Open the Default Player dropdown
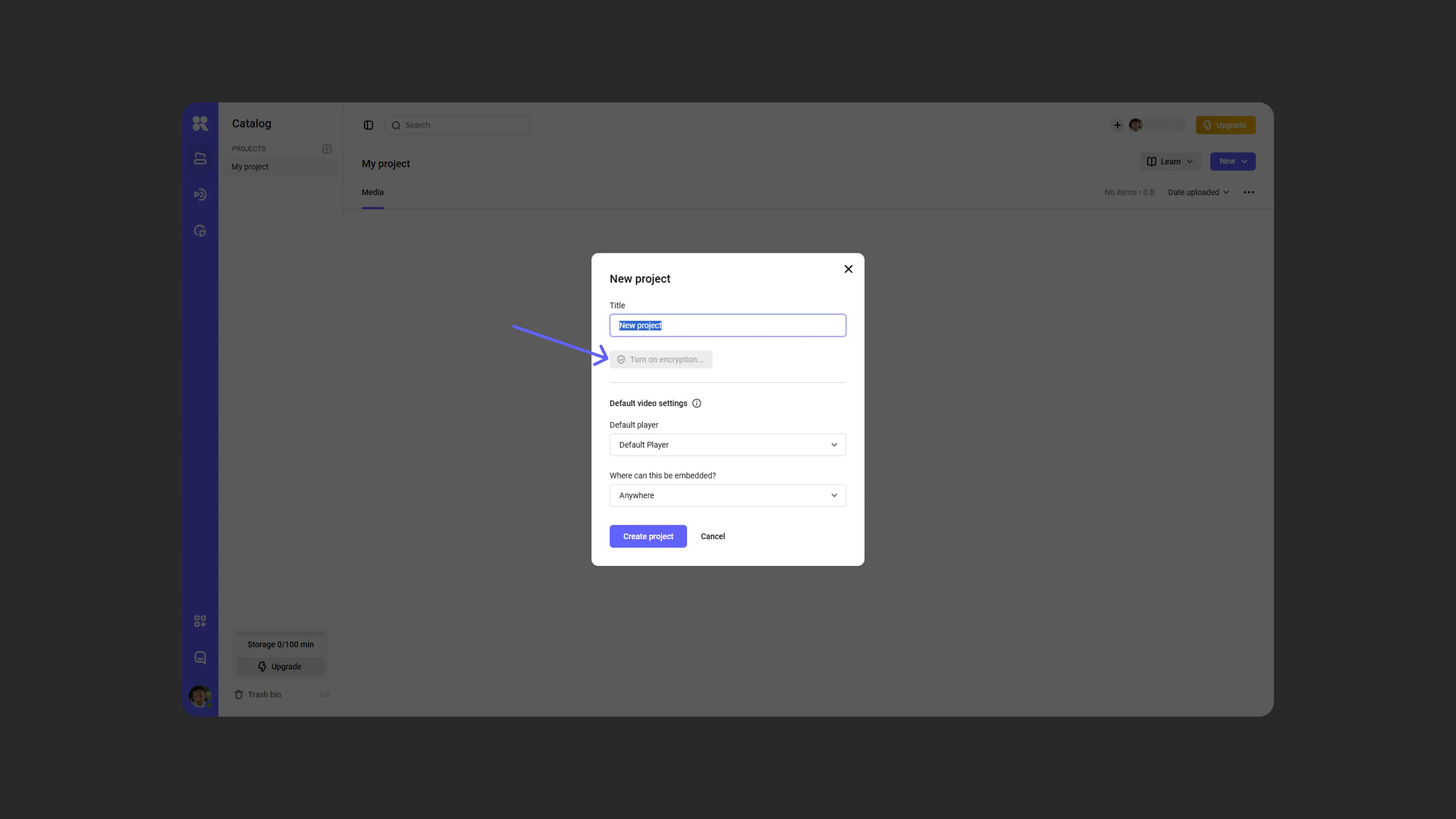1456x819 pixels. 728,445
